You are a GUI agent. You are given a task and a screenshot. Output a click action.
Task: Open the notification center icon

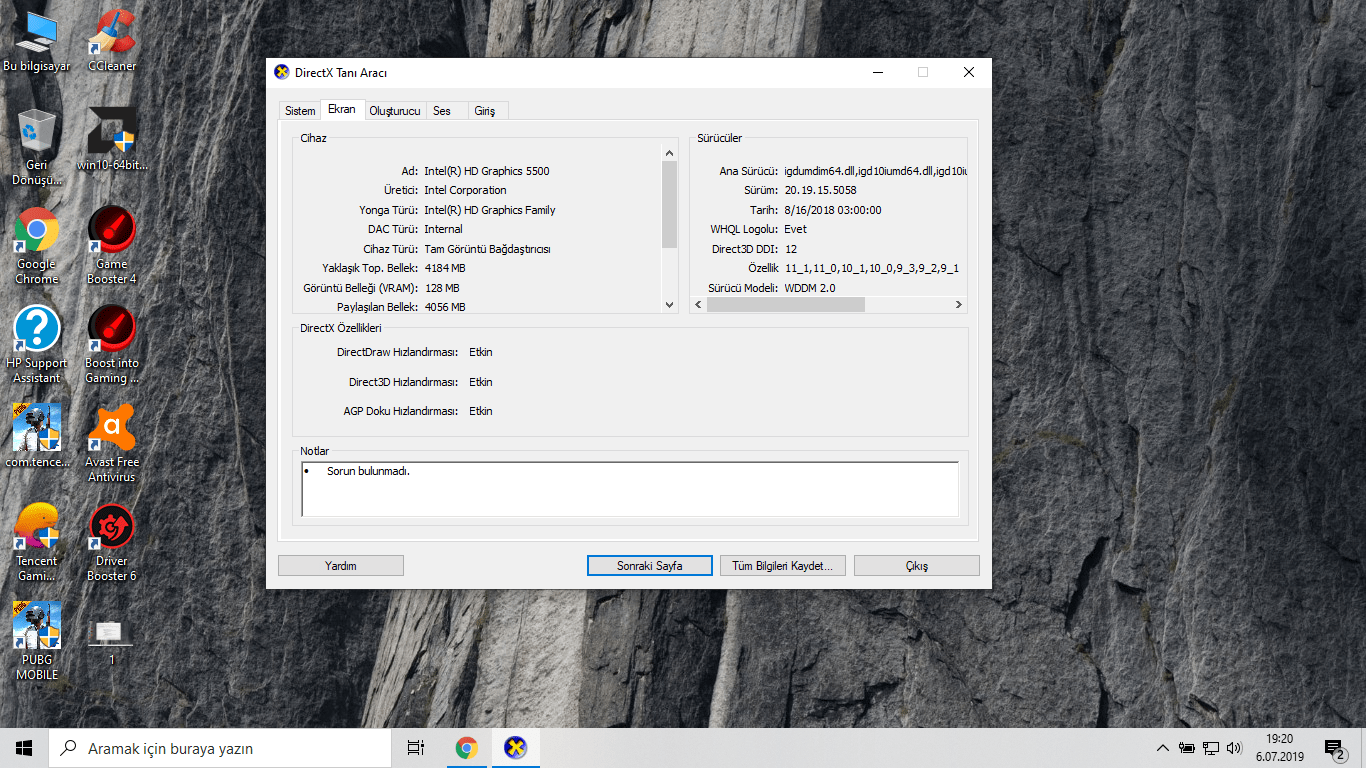1335,748
